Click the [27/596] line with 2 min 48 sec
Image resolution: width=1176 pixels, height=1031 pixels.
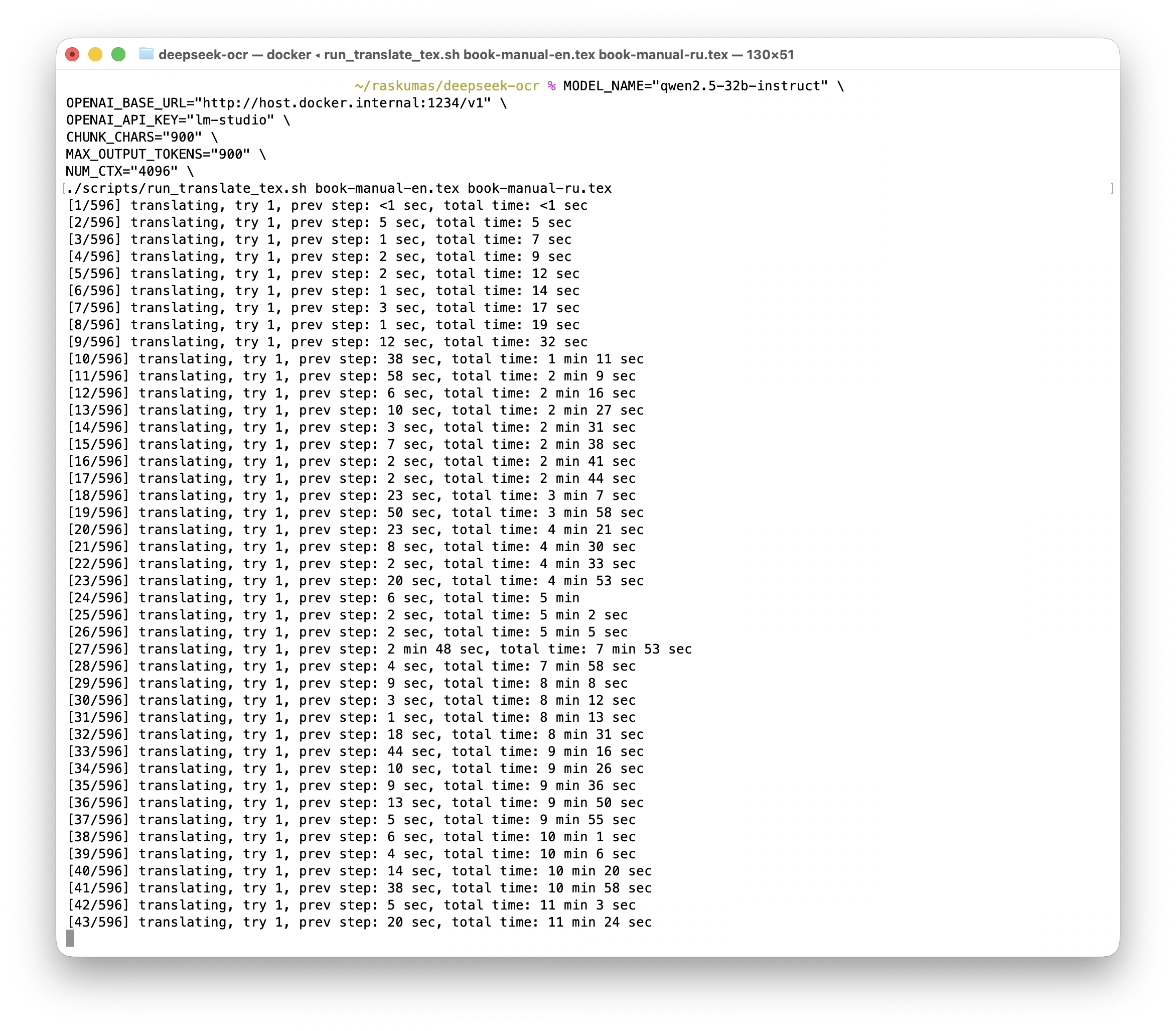coord(379,649)
